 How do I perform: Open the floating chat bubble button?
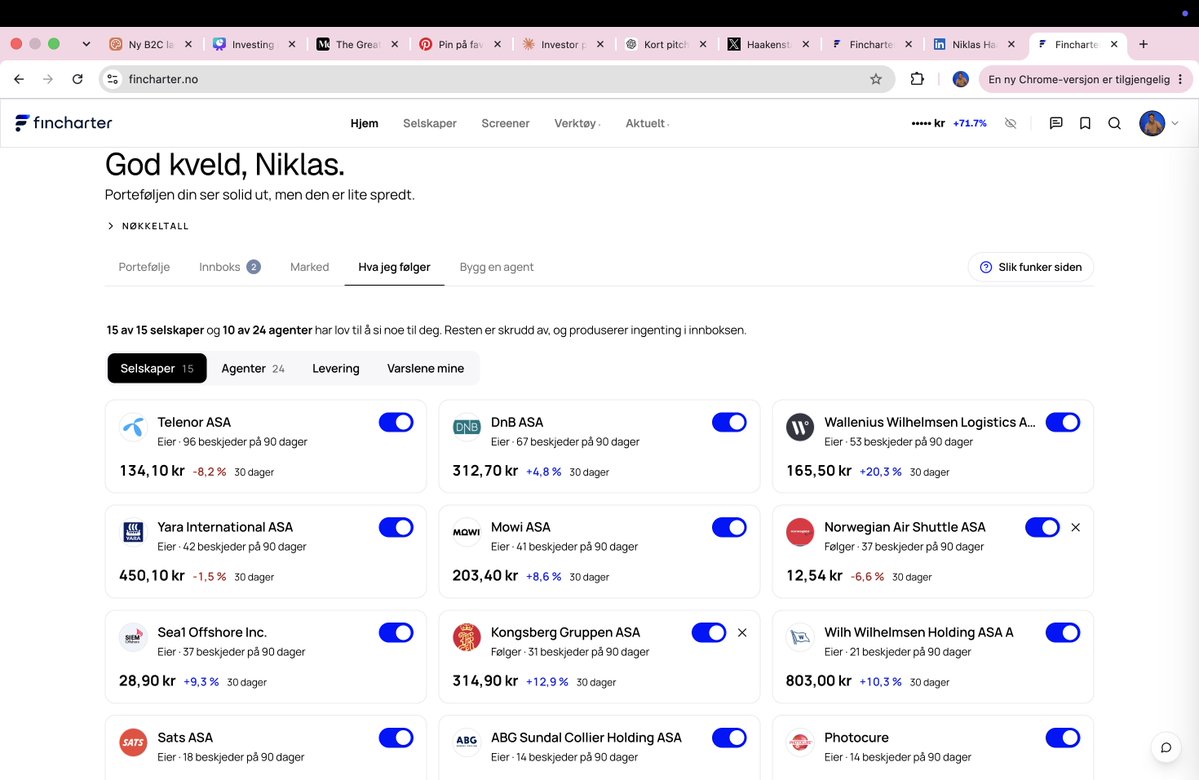click(x=1165, y=747)
